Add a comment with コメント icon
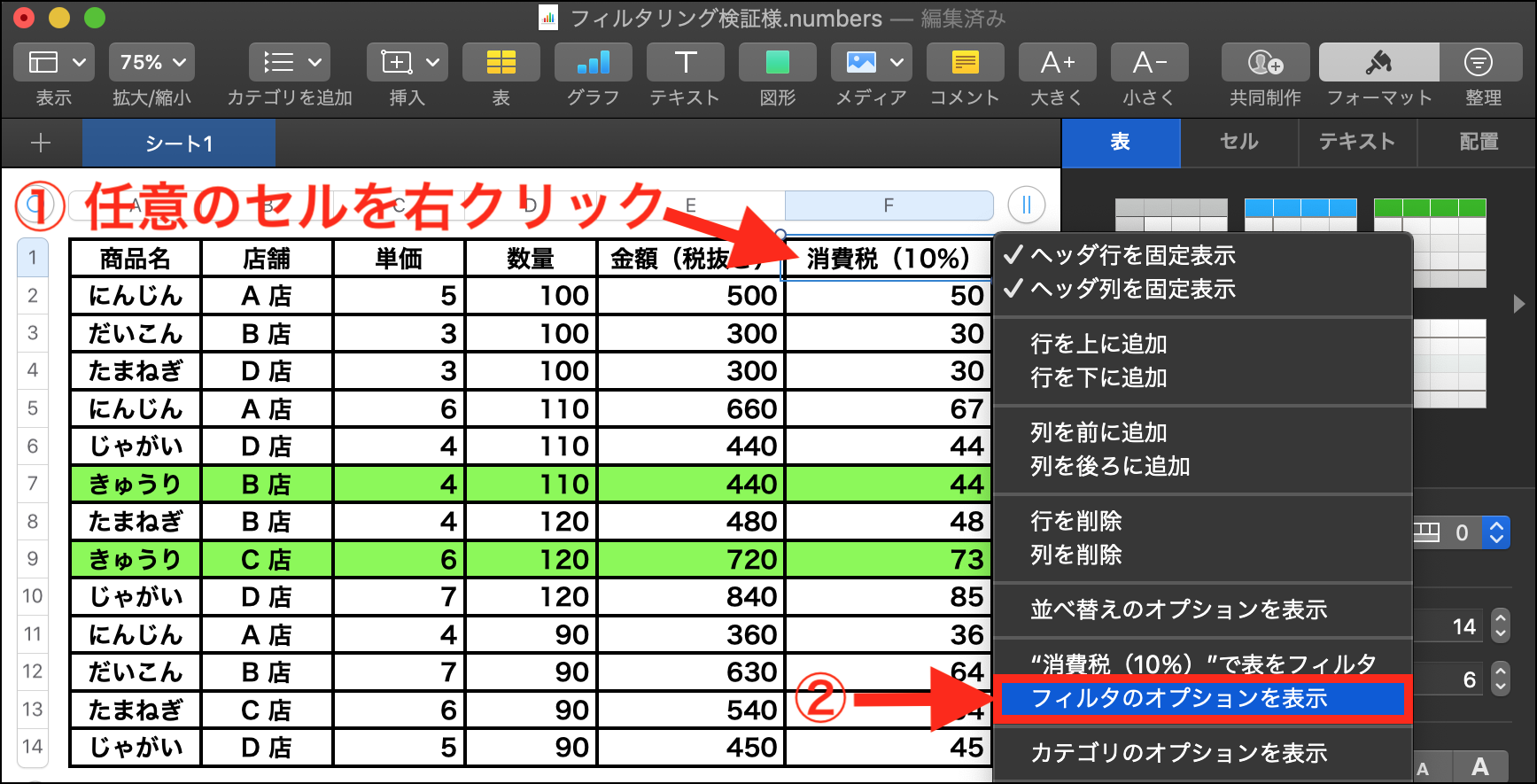This screenshot has width=1537, height=784. pyautogui.click(x=965, y=62)
